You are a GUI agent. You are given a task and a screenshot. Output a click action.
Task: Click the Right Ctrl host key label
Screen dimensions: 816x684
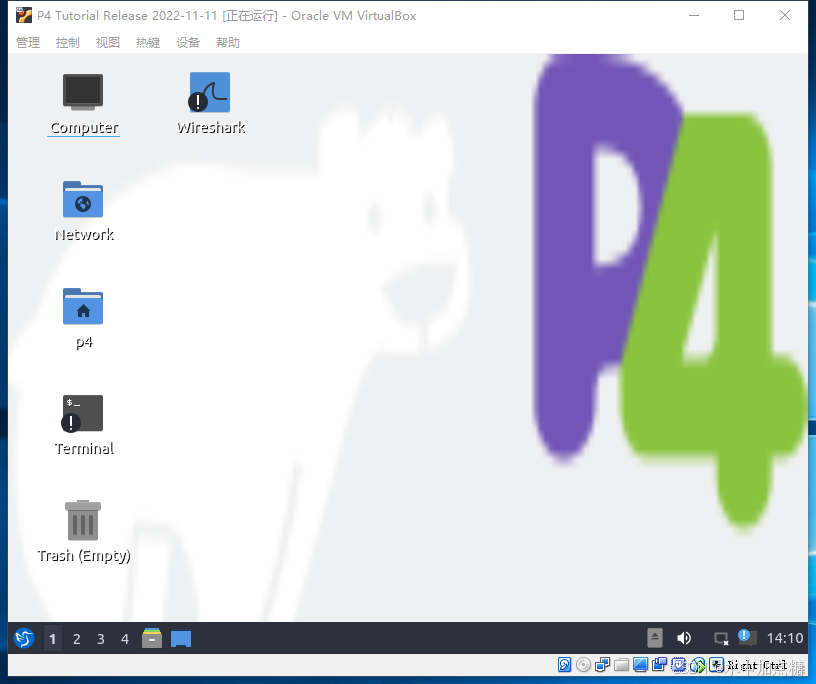tap(757, 665)
